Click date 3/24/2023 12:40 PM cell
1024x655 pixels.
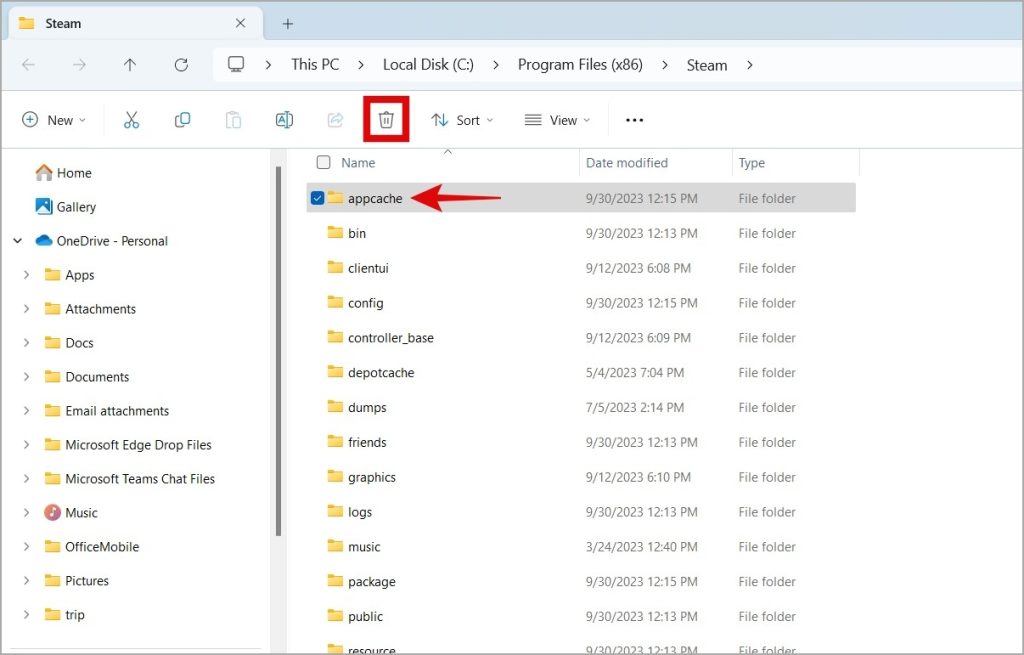click(641, 547)
